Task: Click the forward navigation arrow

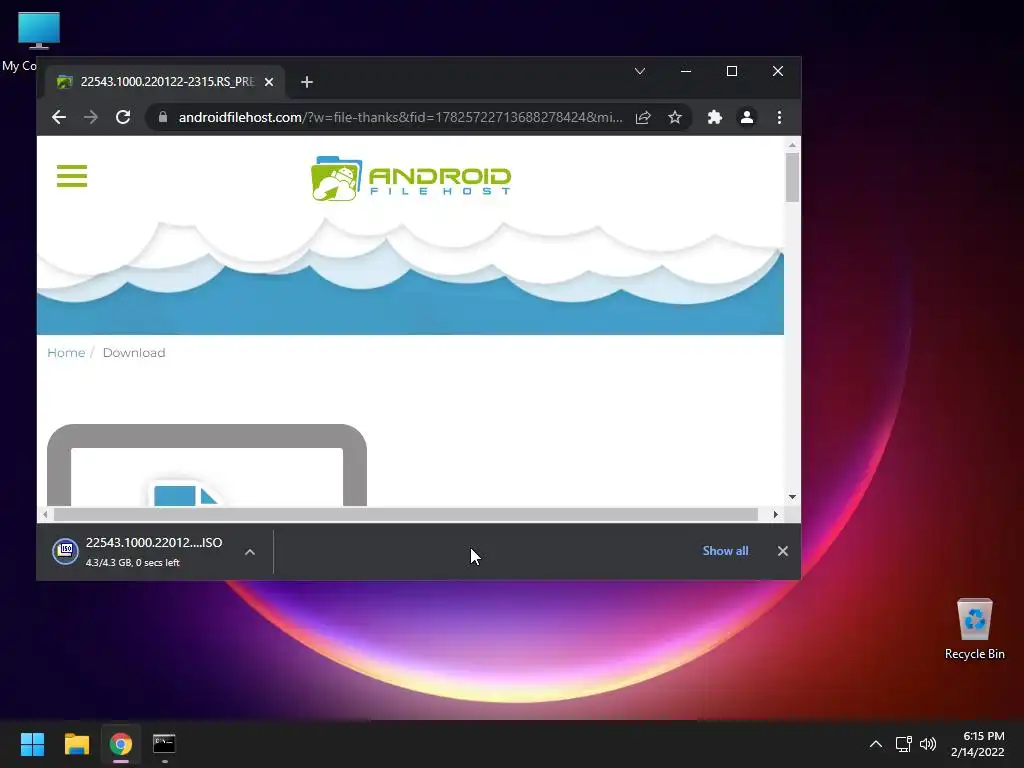Action: [91, 118]
